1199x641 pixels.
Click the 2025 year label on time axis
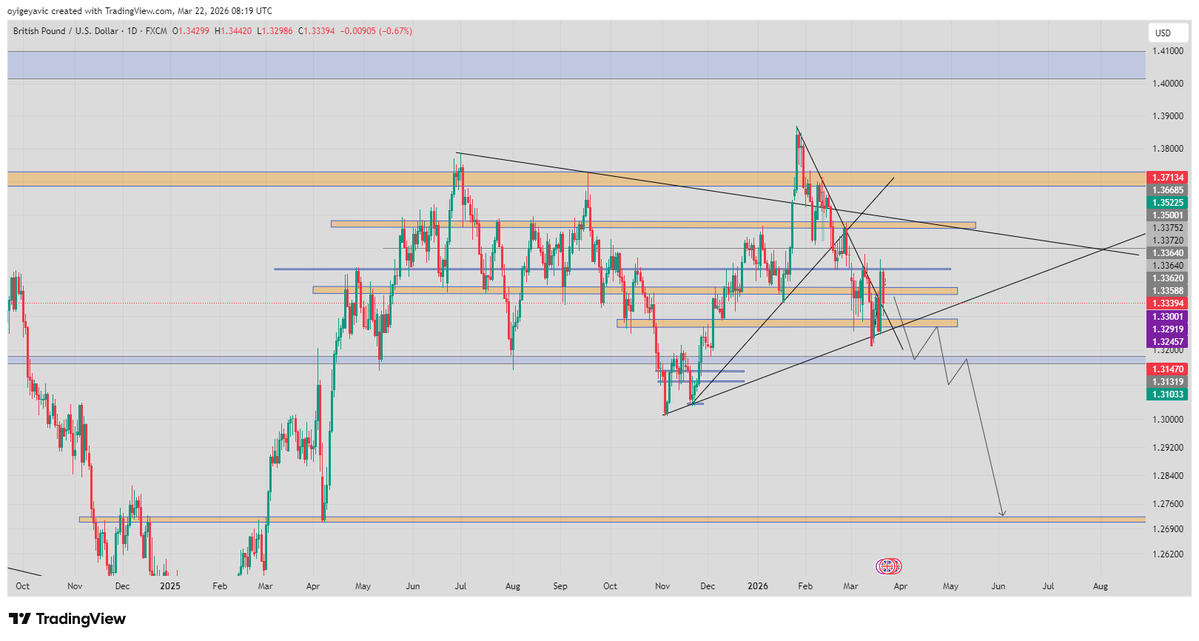click(170, 586)
